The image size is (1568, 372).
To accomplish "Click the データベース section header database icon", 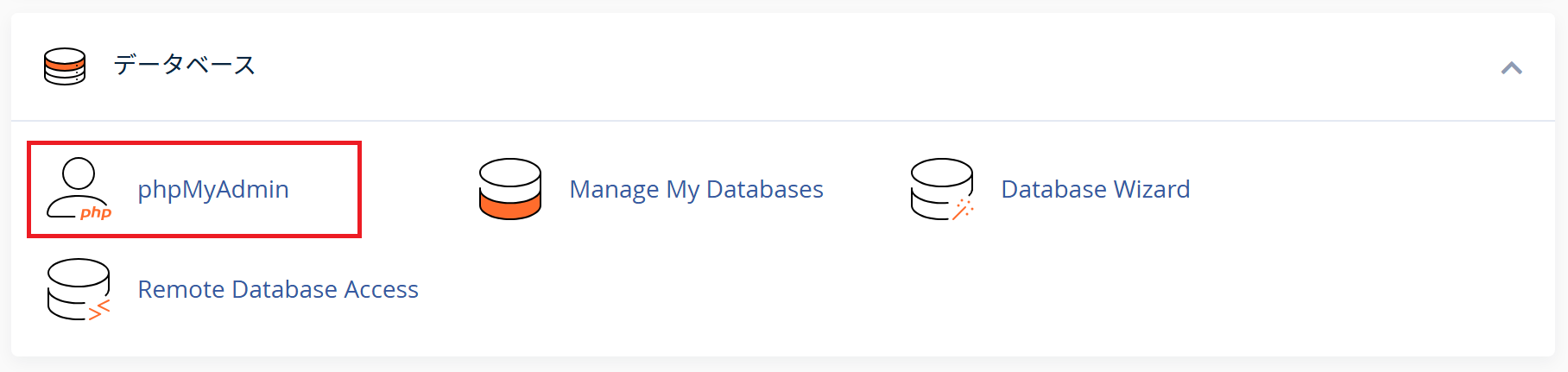I will (x=65, y=66).
